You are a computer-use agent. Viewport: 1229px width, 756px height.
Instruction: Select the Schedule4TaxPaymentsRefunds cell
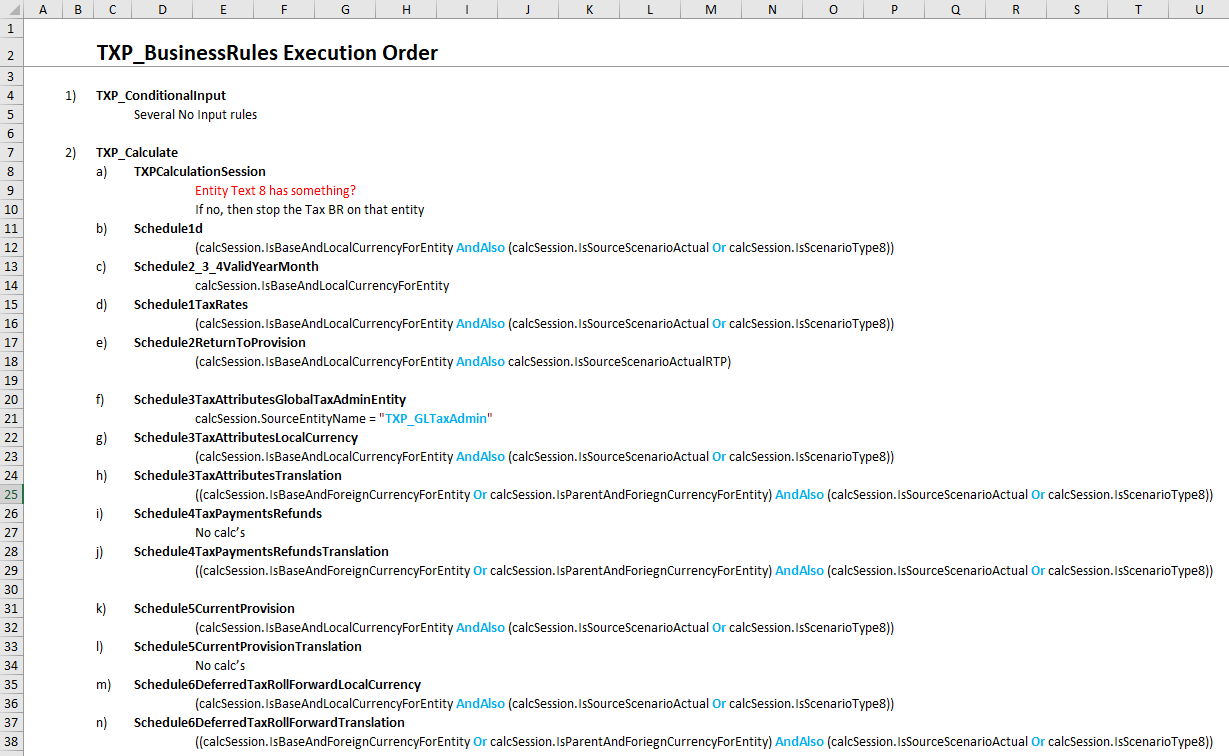click(227, 513)
